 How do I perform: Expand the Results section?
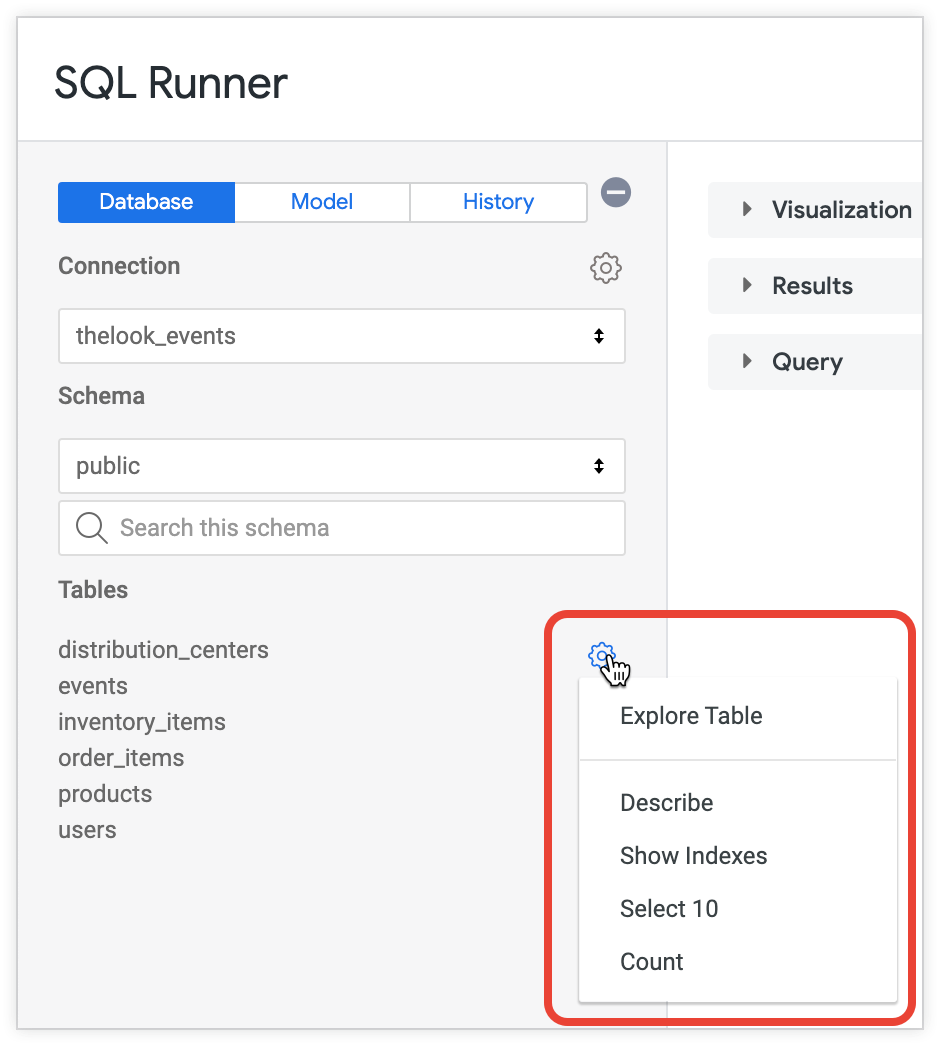coord(814,286)
